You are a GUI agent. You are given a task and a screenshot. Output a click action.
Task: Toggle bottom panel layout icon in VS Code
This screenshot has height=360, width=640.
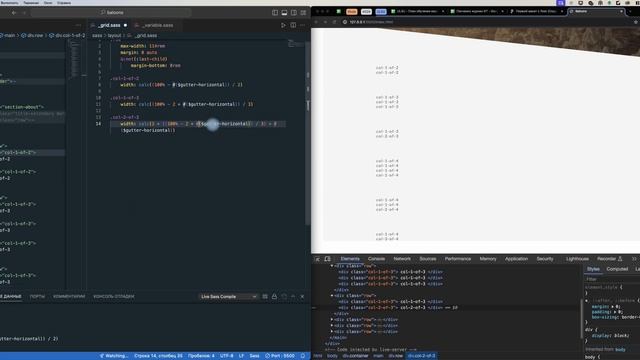(284, 13)
